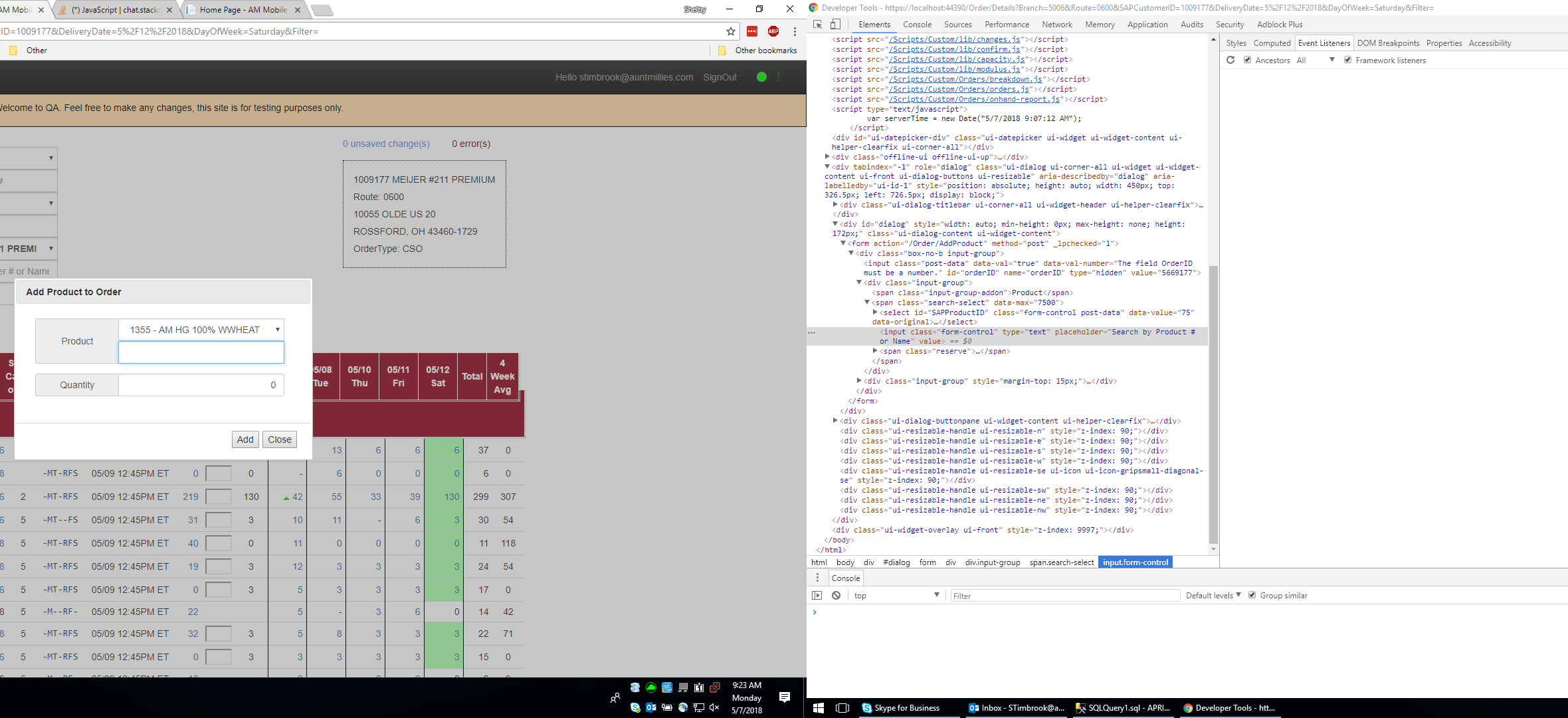Open the Network tab
Viewport: 1568px width, 718px height.
point(1057,25)
